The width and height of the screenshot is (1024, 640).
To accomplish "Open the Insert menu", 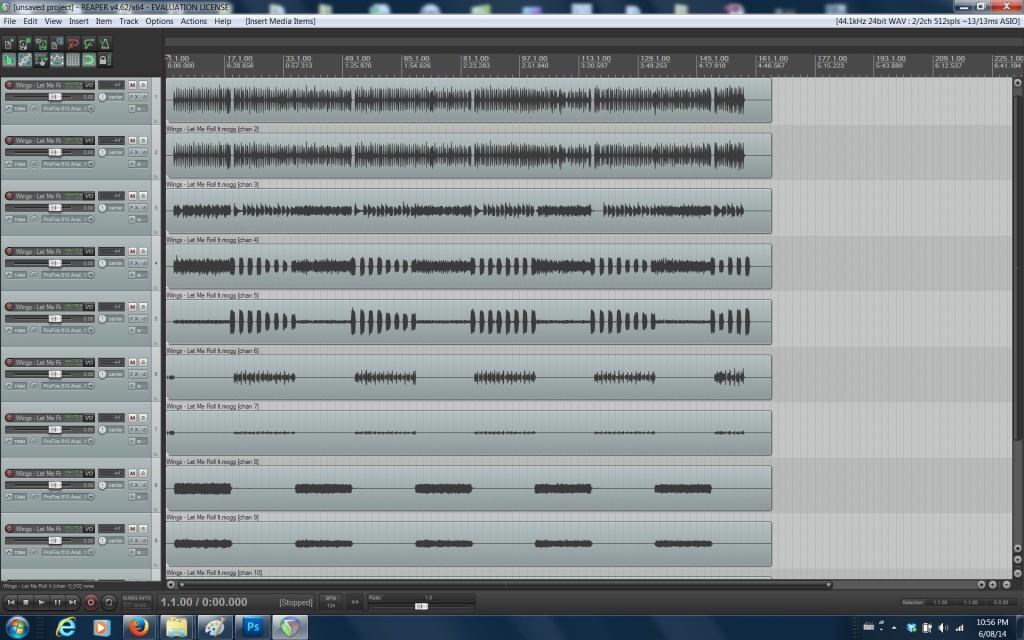I will (78, 21).
